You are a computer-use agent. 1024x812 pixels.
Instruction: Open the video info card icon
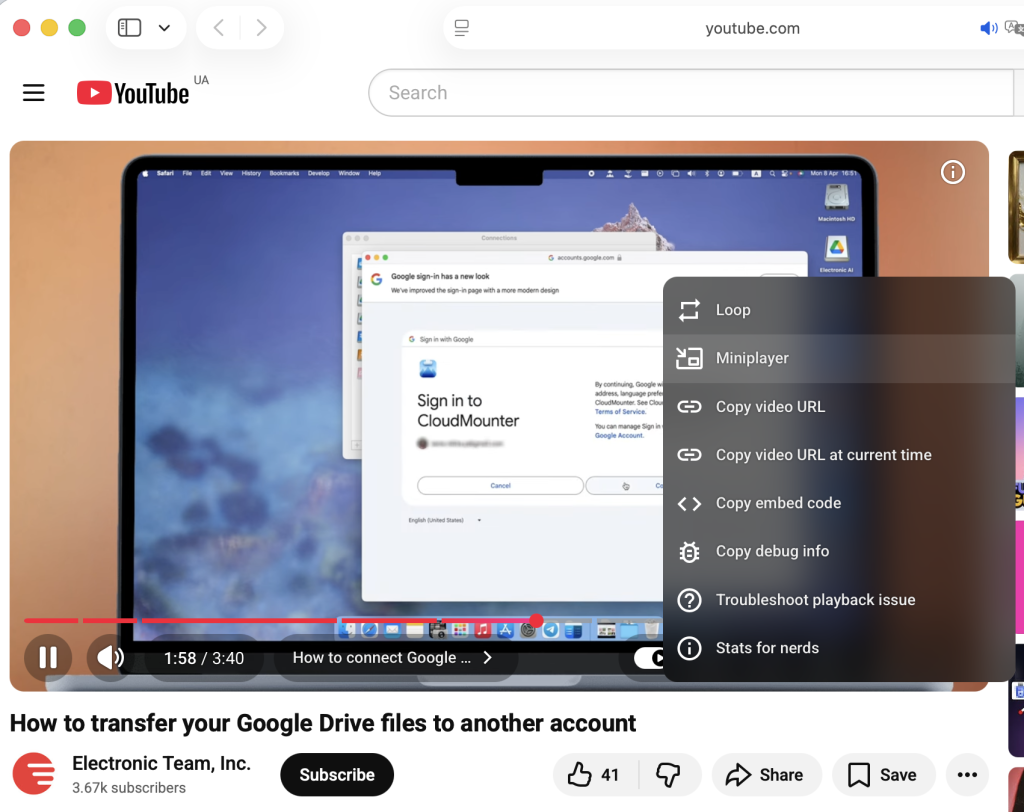click(952, 172)
